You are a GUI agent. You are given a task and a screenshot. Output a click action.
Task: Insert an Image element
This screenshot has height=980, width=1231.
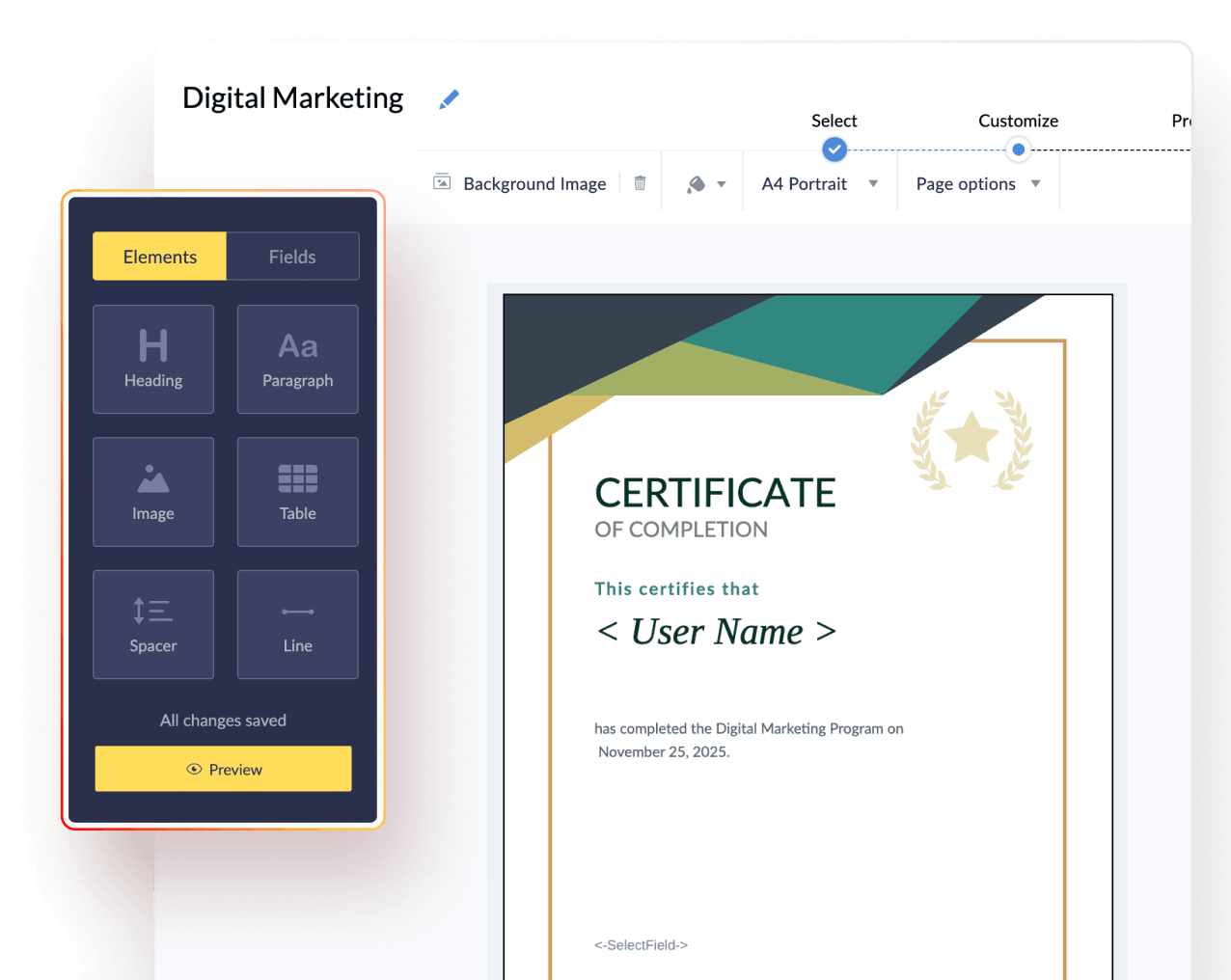pos(152,492)
